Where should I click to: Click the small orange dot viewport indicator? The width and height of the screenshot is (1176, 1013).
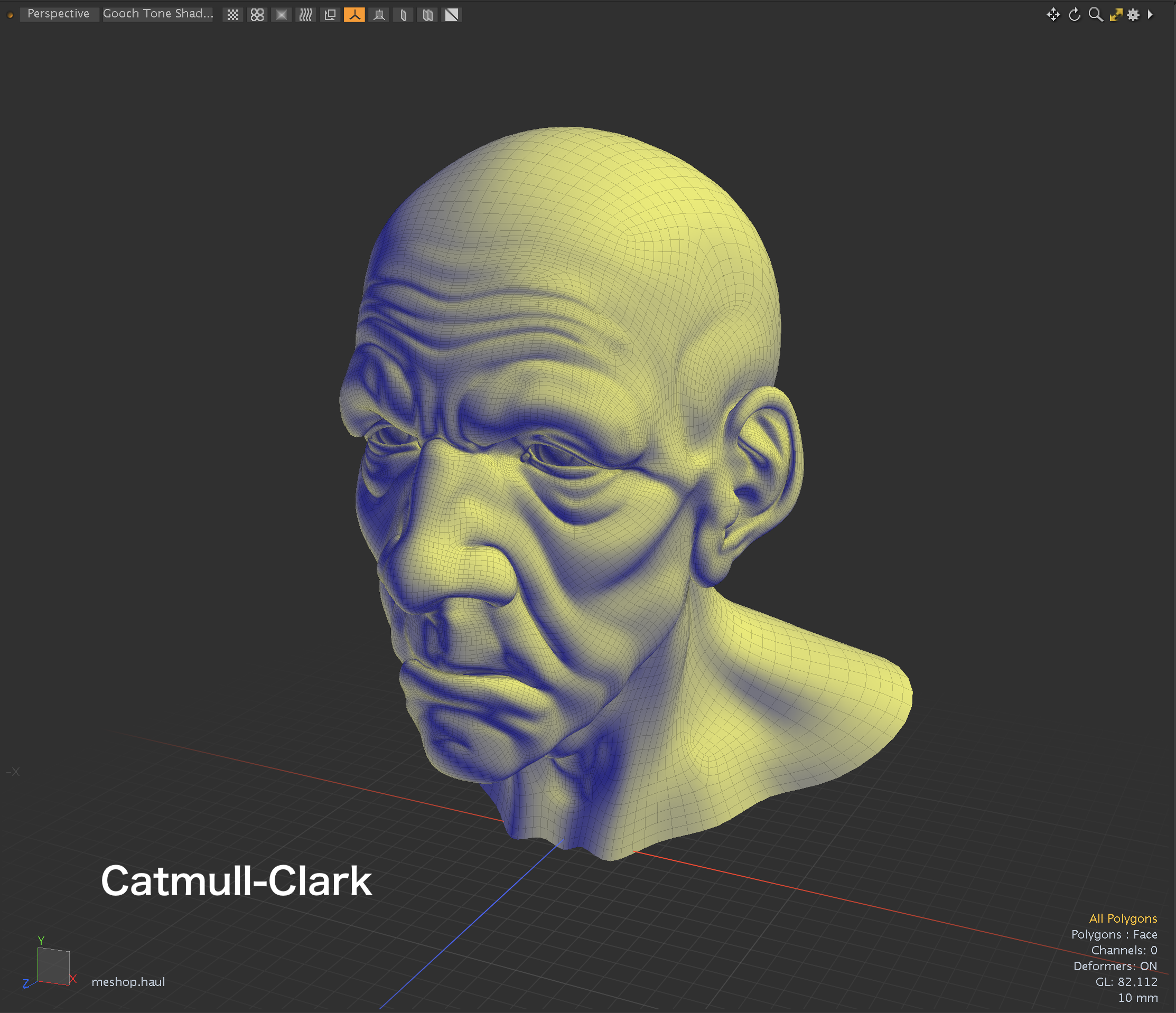coord(10,15)
